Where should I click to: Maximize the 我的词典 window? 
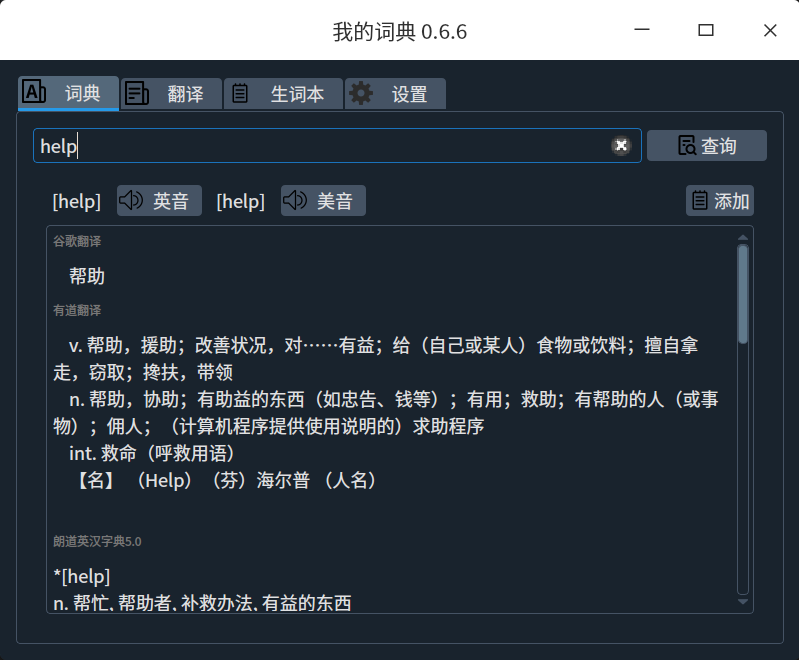[x=706, y=31]
